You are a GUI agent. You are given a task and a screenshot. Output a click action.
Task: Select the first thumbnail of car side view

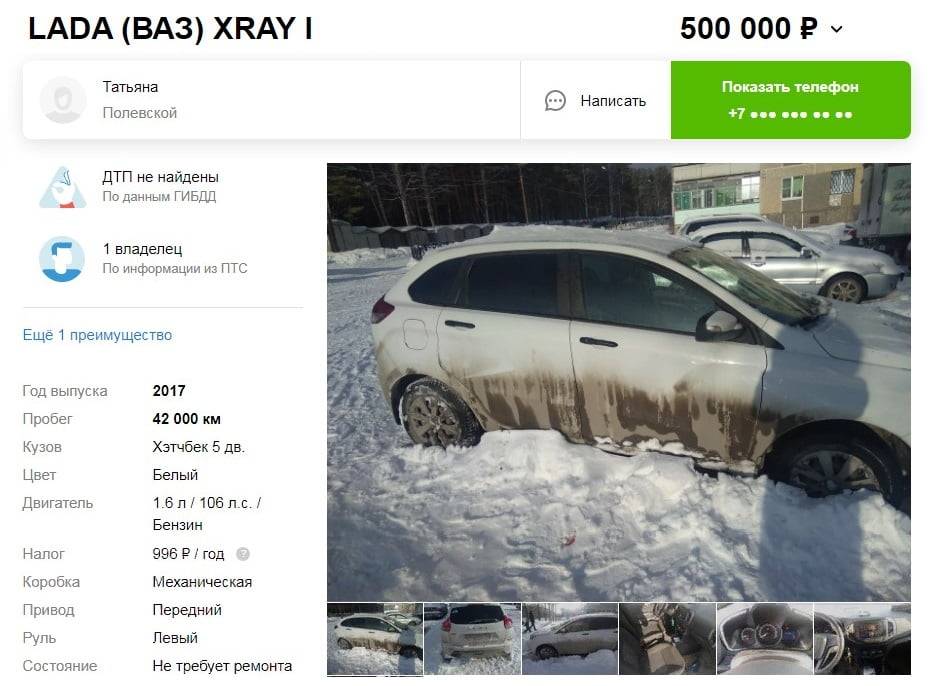375,639
